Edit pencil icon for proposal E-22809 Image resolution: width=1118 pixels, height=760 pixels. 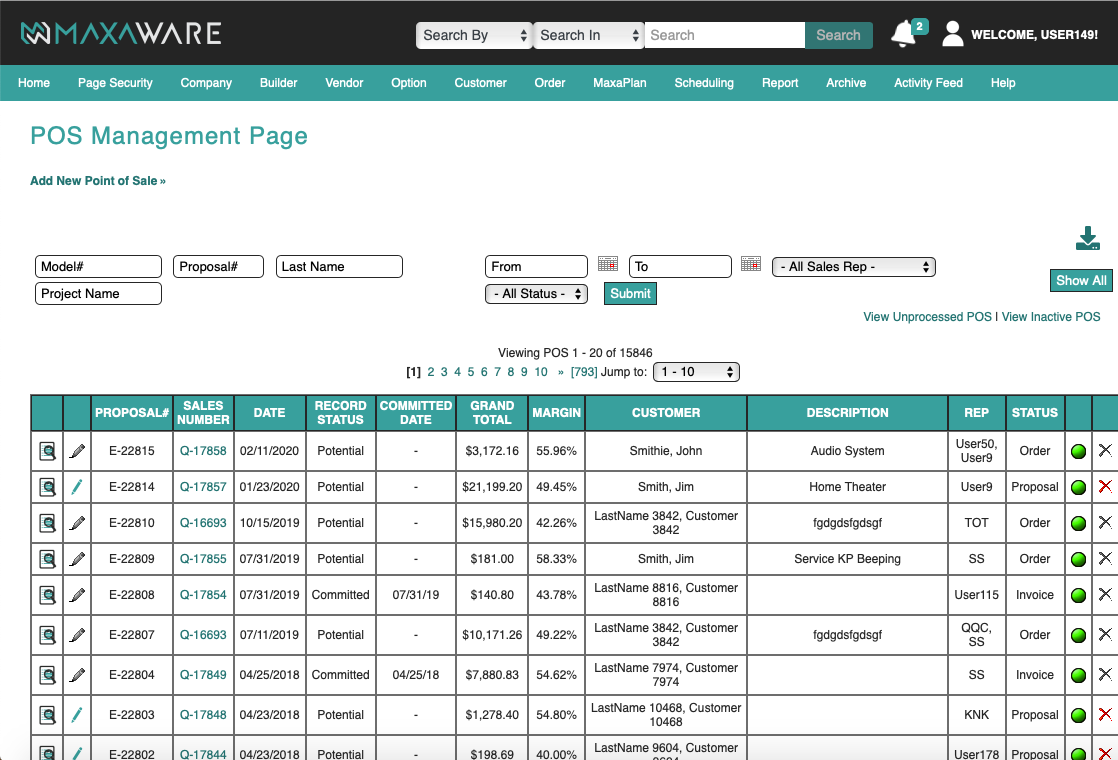click(77, 559)
